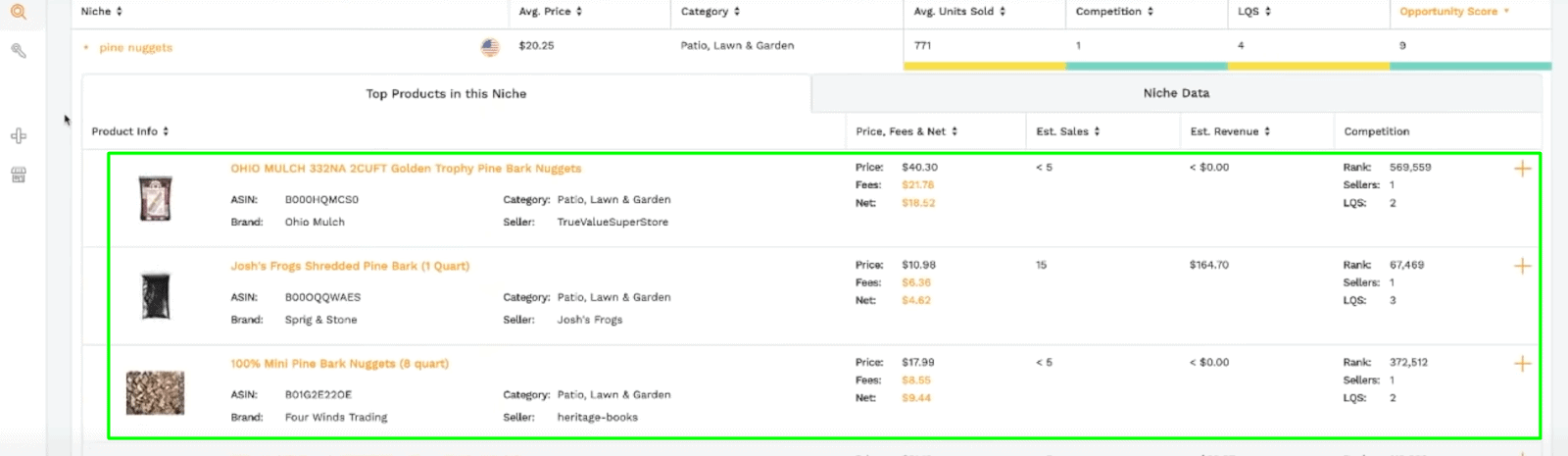Click the Mini Pine Bark Nuggets thumbnail

tap(155, 392)
